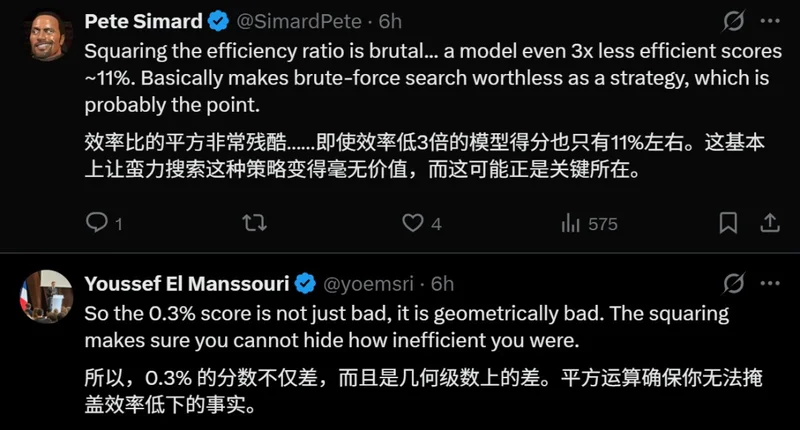Click Pete Simard's blue verified badge

[x=219, y=21]
